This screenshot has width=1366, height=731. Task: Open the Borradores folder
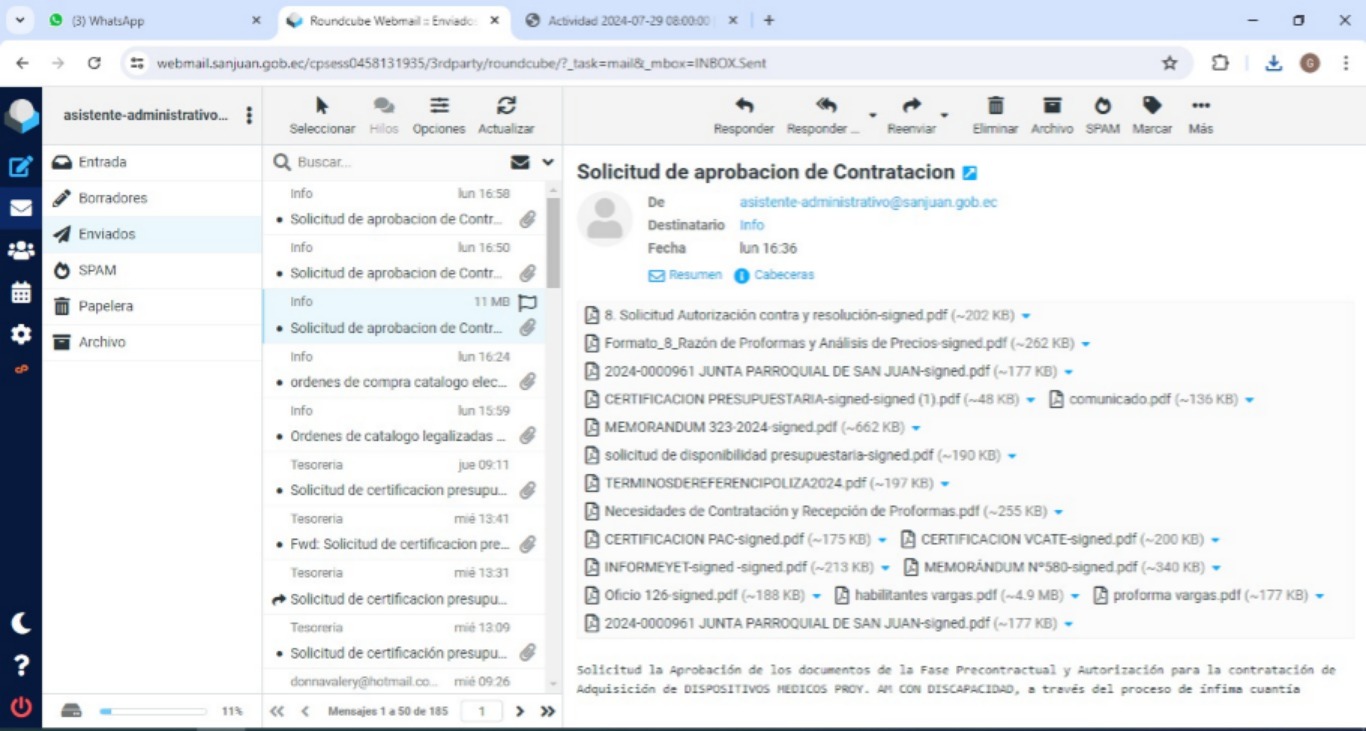pyautogui.click(x=112, y=198)
